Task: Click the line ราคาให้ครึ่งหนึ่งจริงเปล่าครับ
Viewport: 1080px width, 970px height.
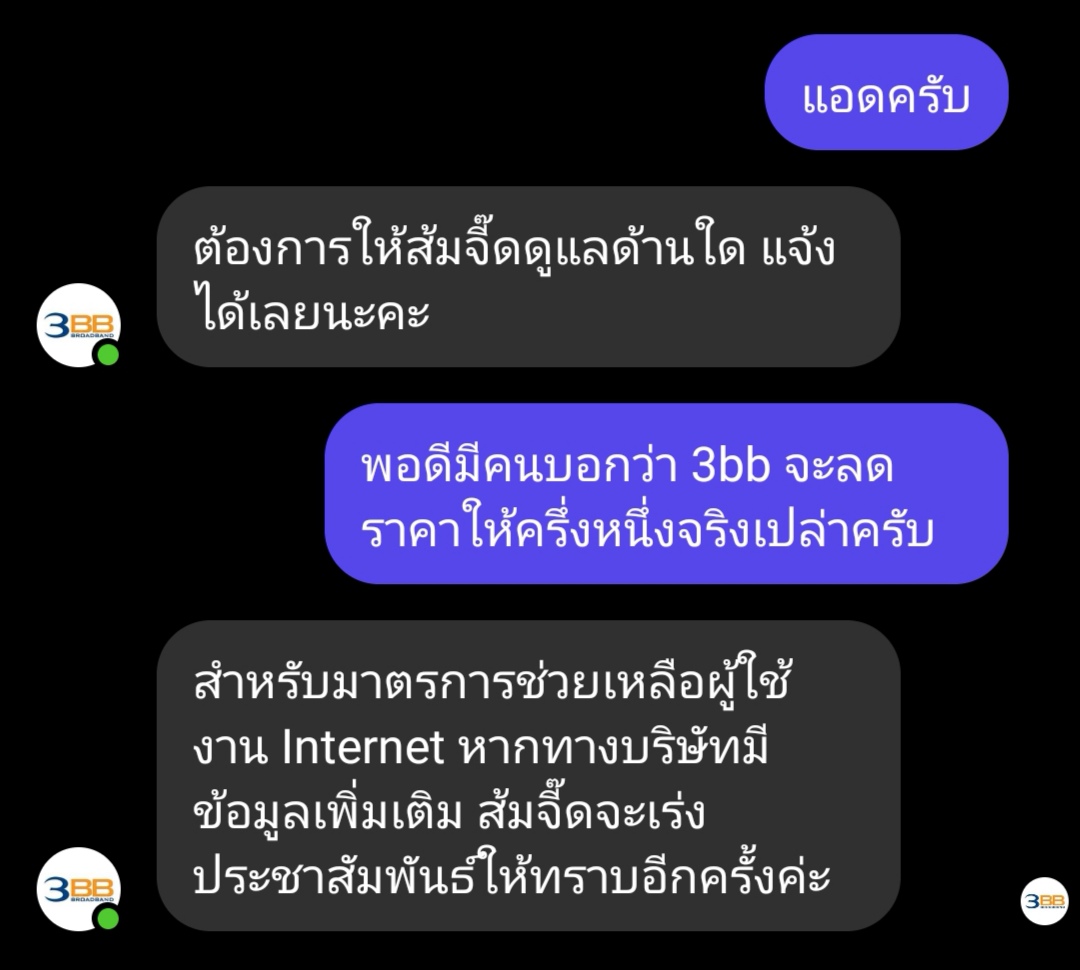Action: click(647, 530)
